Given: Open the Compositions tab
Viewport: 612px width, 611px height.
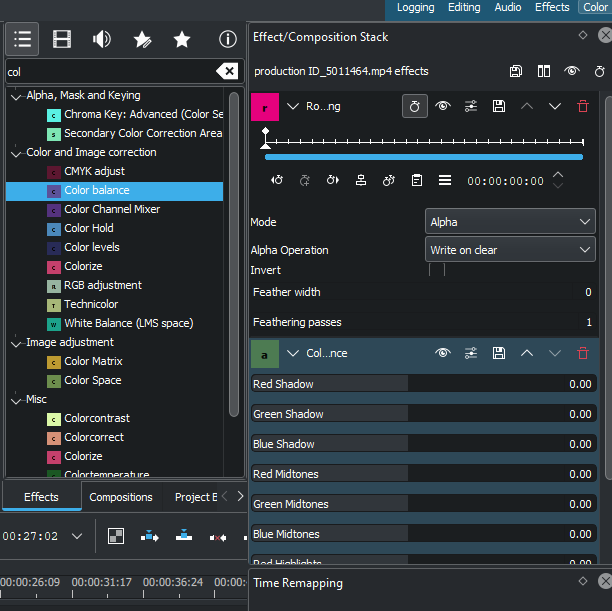Looking at the screenshot, I should pos(121,497).
